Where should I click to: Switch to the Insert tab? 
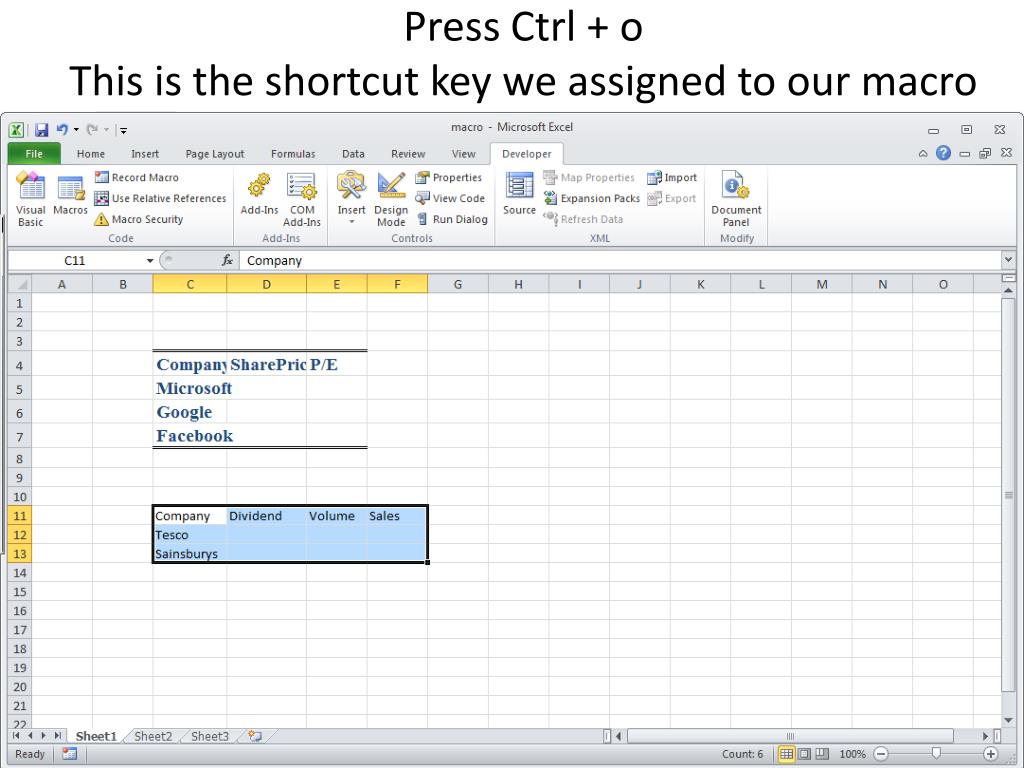point(145,153)
